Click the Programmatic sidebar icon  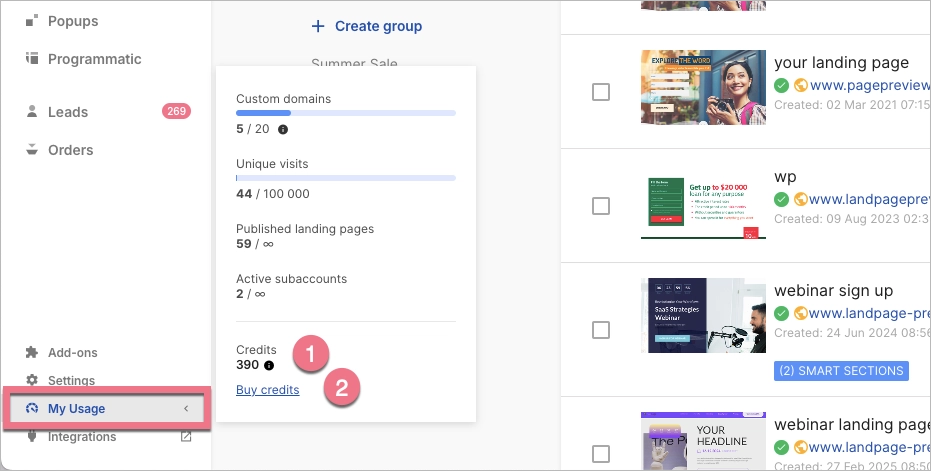(x=32, y=58)
